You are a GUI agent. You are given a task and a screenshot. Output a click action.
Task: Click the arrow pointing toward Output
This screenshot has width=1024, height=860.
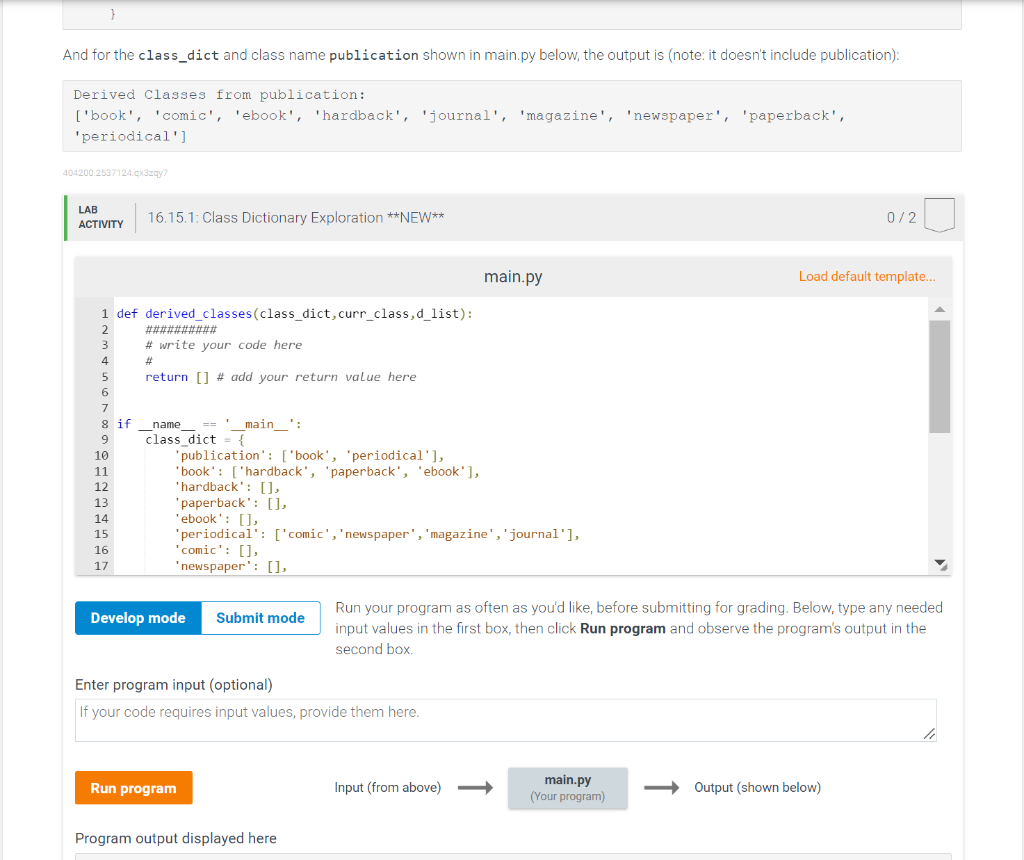point(662,788)
